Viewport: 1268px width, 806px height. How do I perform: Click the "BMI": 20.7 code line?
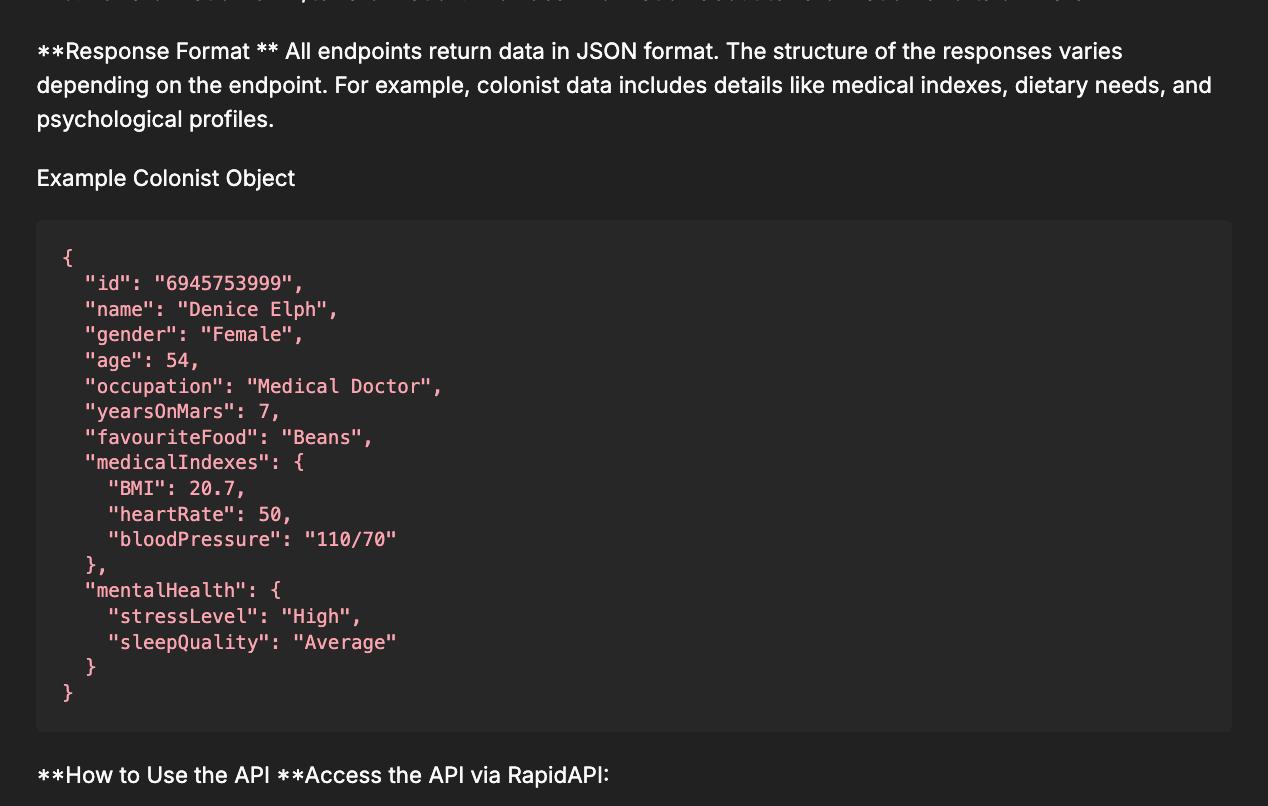click(x=177, y=488)
